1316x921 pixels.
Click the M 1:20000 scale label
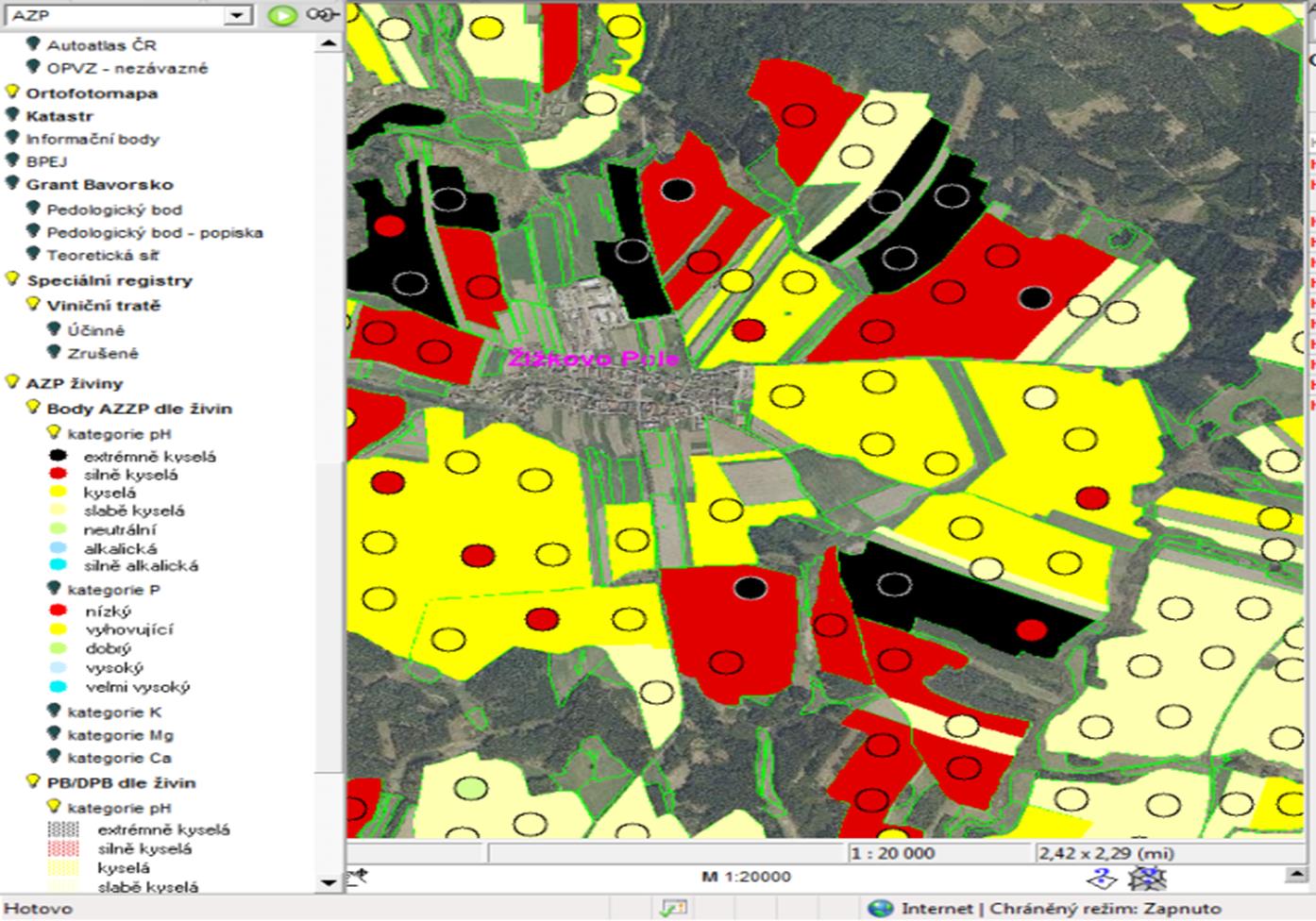coord(746,877)
